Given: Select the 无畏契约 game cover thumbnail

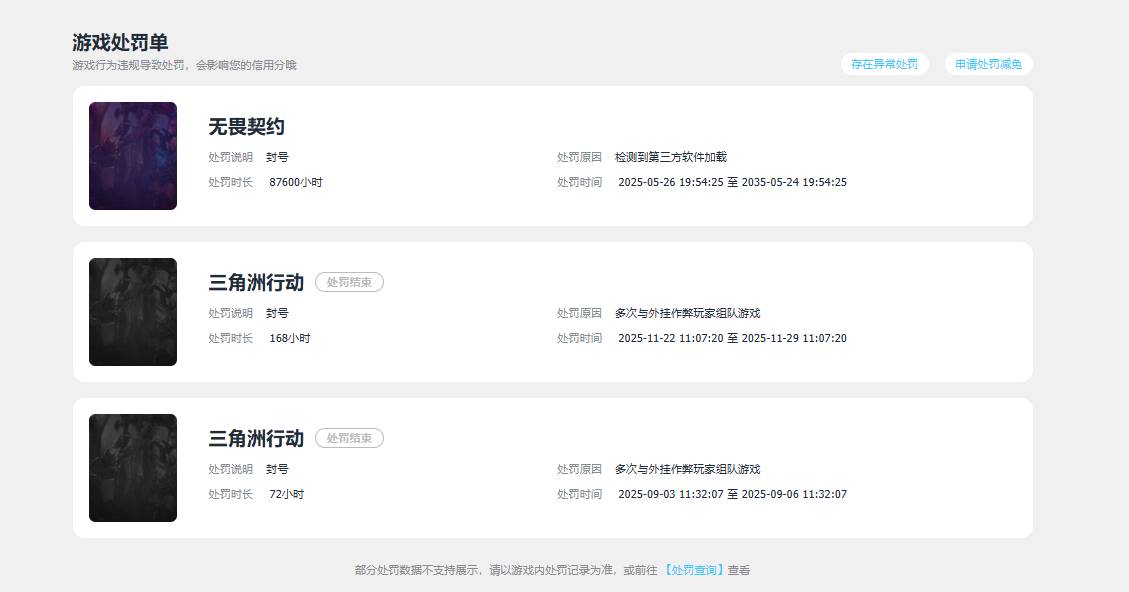Looking at the screenshot, I should [x=133, y=156].
